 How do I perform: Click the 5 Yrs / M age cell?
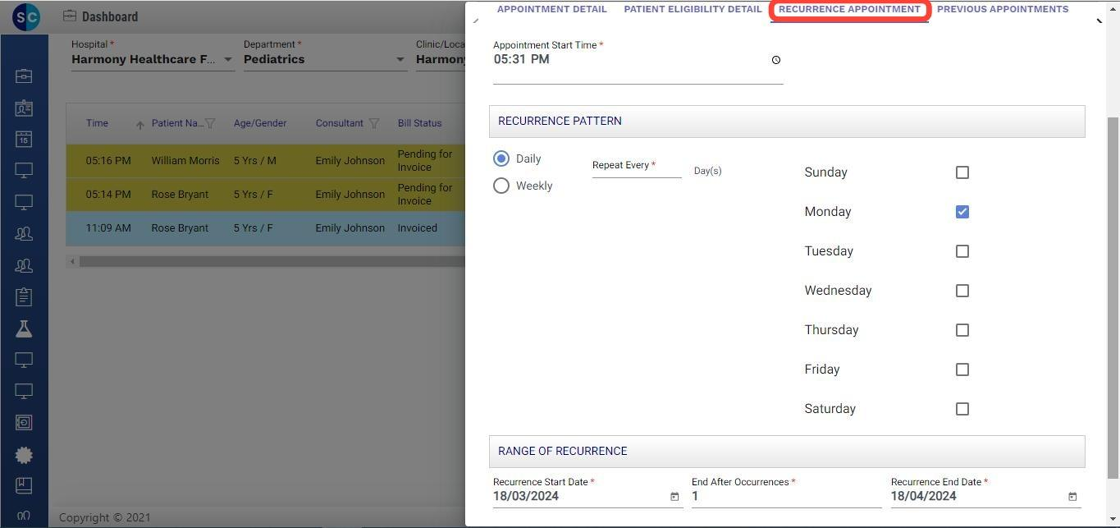click(255, 161)
